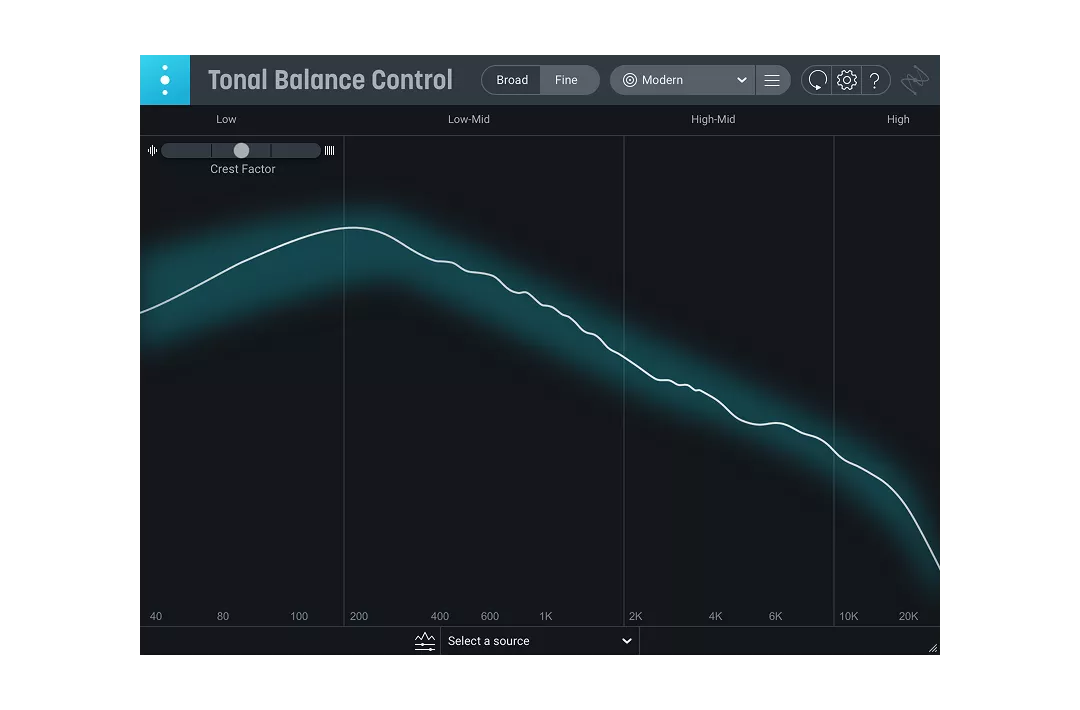Image resolution: width=1080 pixels, height=710 pixels.
Task: Click the EQ curve icon beside Select a source
Action: (425, 641)
